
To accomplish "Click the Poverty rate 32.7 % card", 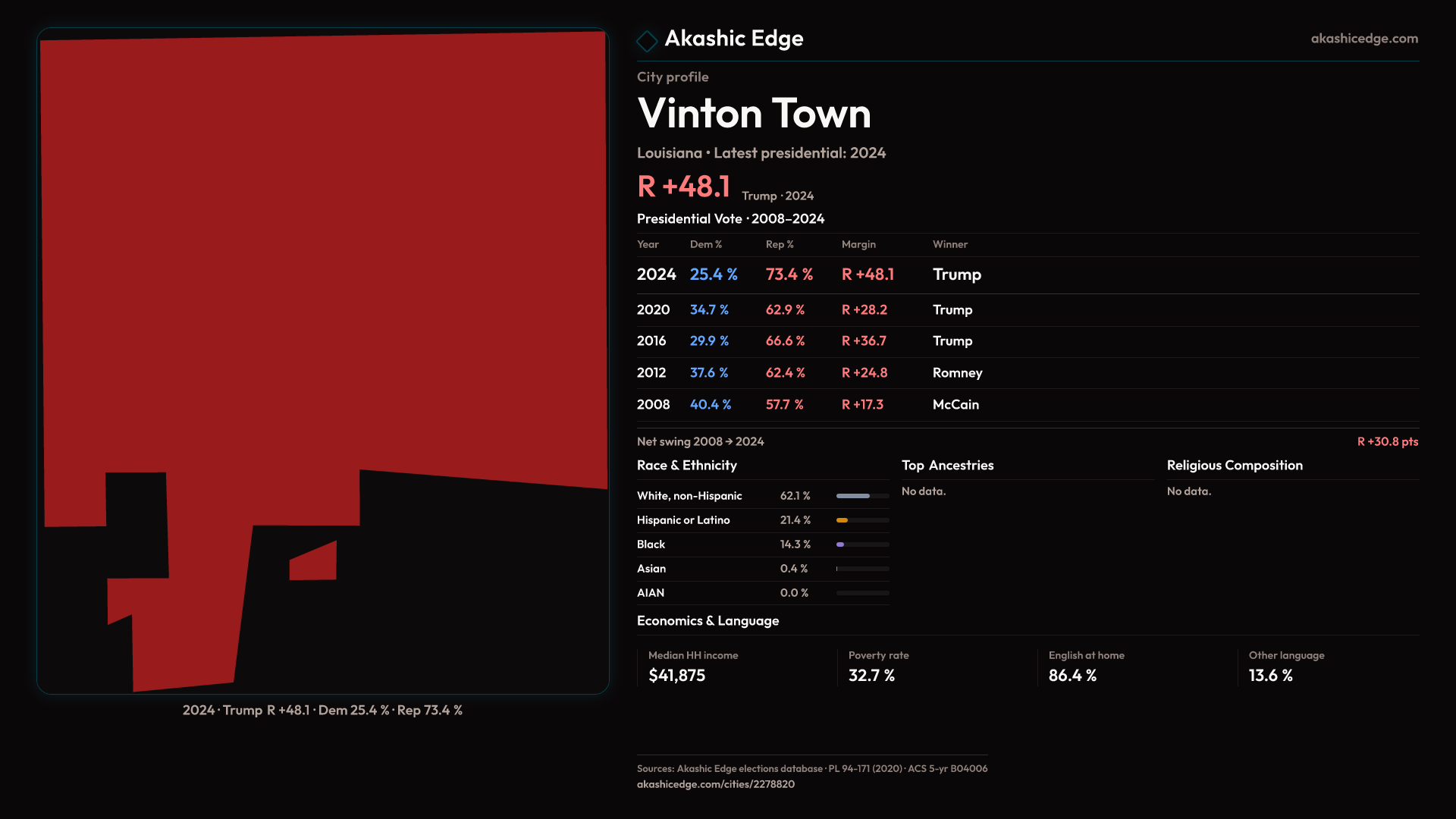I will point(936,667).
